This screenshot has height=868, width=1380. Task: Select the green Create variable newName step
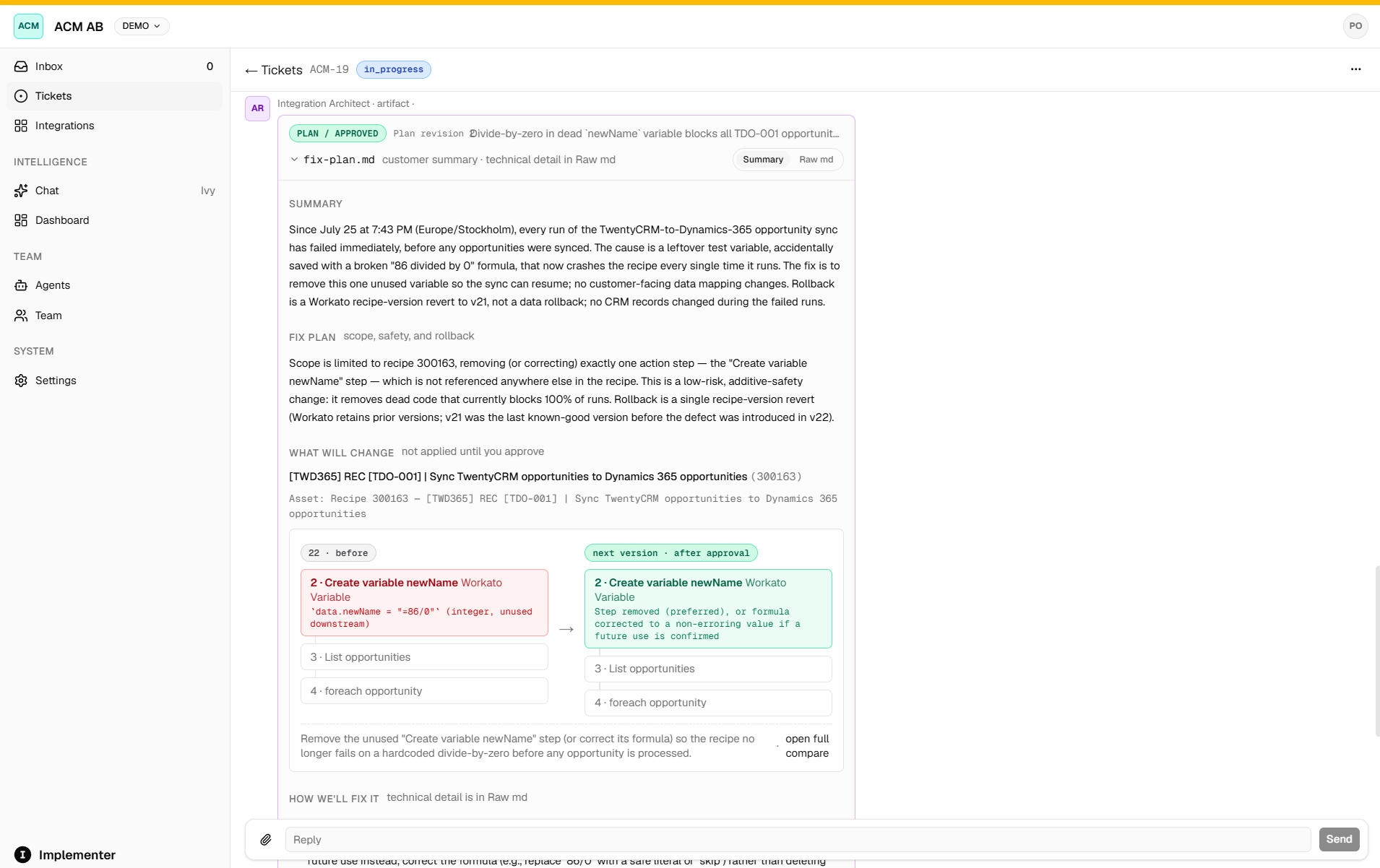(708, 609)
